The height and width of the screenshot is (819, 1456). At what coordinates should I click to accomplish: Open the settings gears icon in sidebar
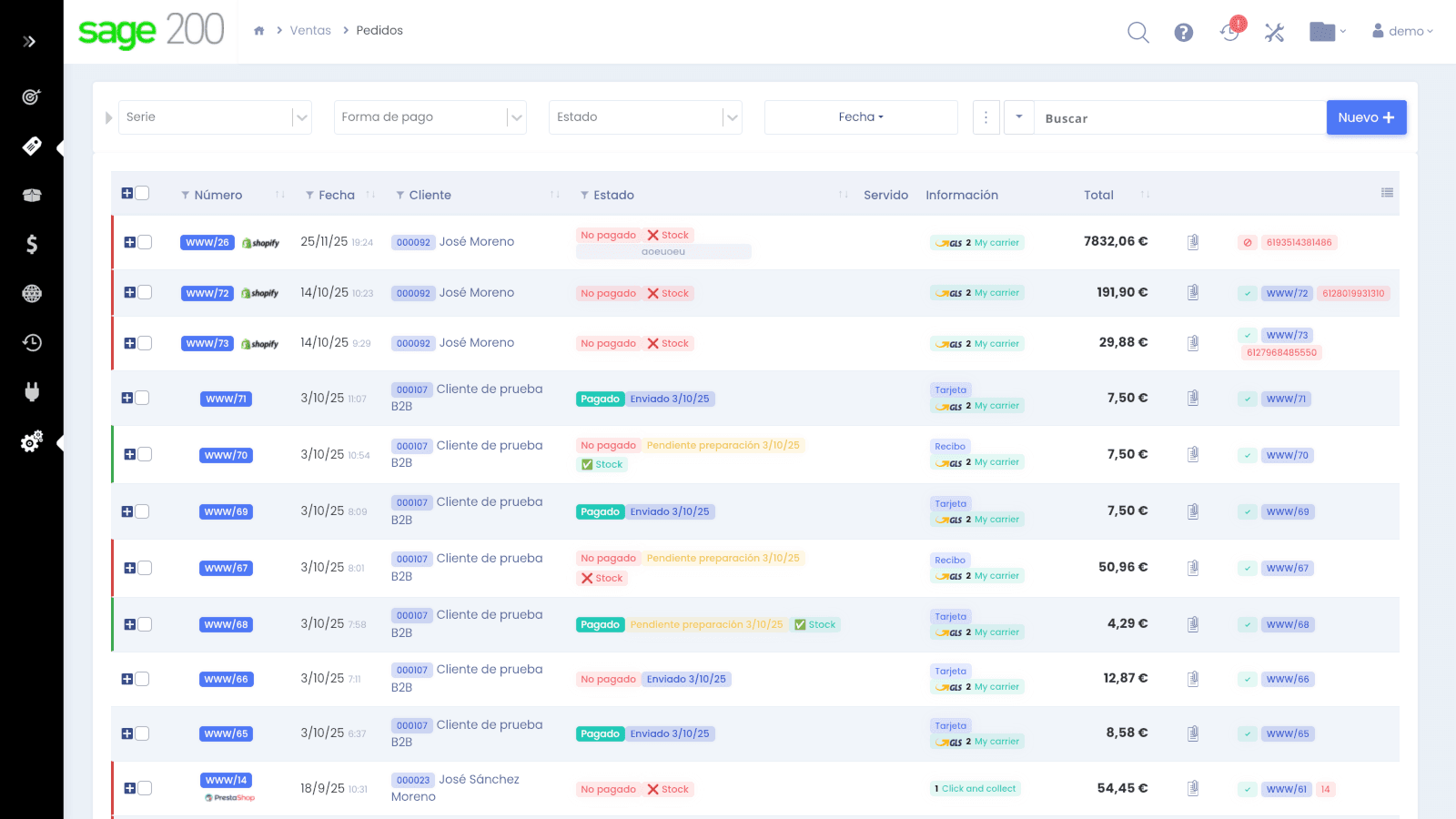coord(32,442)
